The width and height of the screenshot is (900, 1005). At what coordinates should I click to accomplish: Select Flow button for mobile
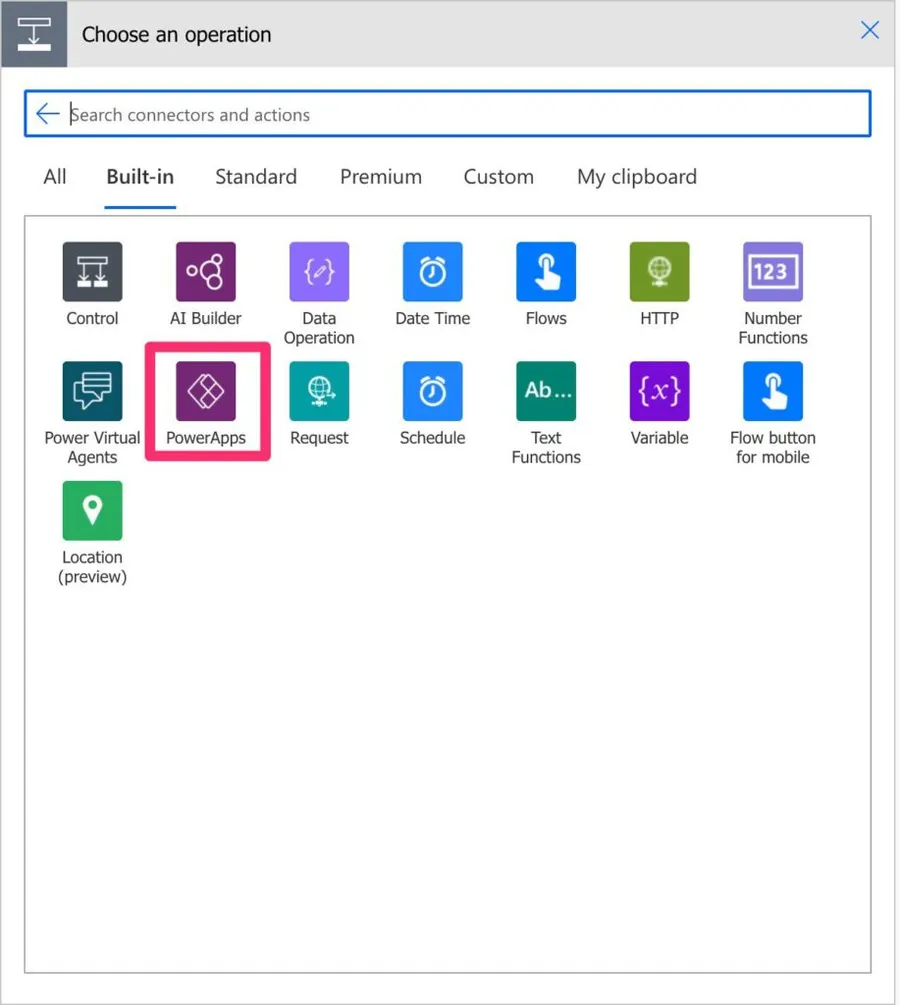coord(772,391)
